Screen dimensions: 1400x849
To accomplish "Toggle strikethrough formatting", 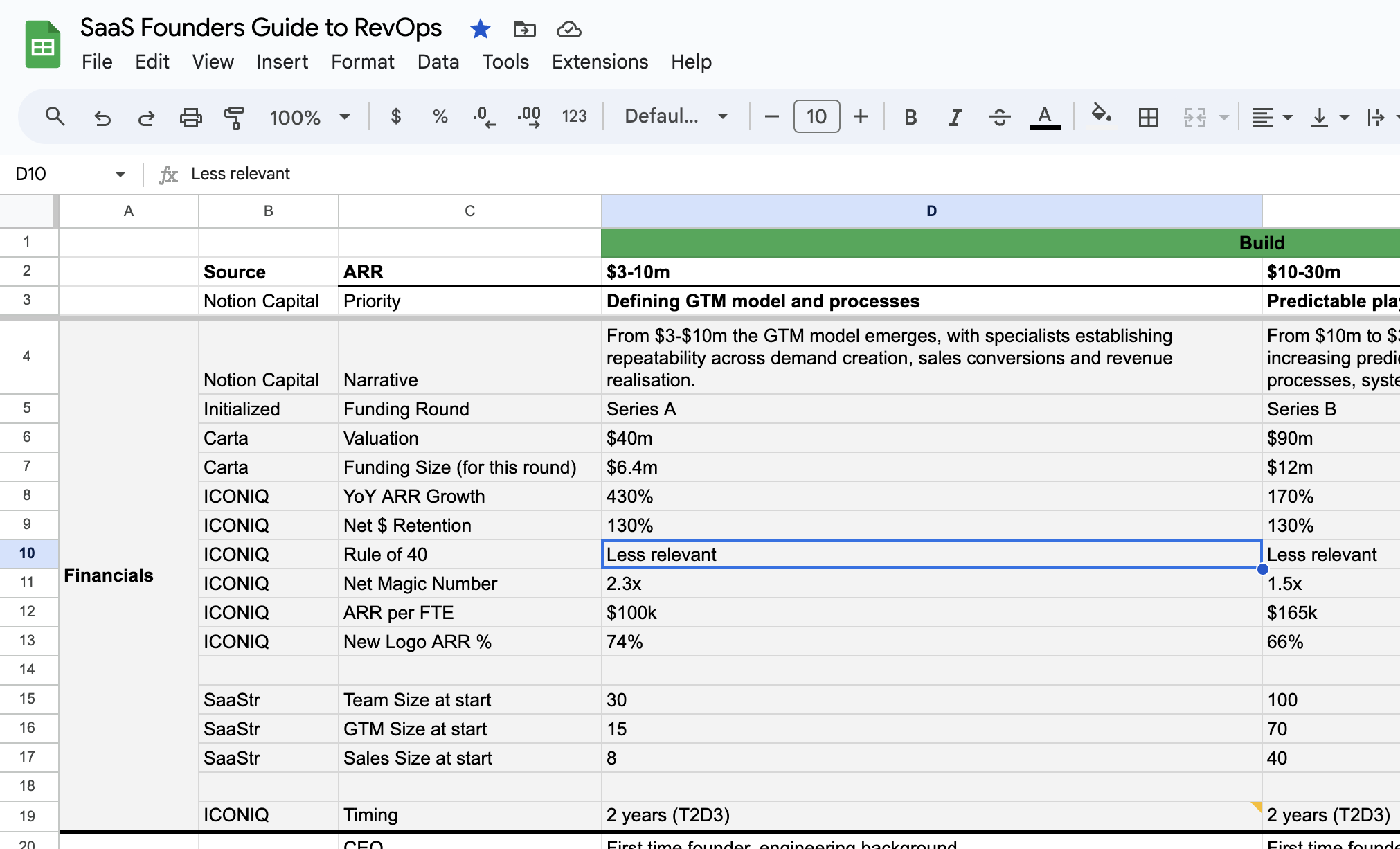I will [x=999, y=117].
